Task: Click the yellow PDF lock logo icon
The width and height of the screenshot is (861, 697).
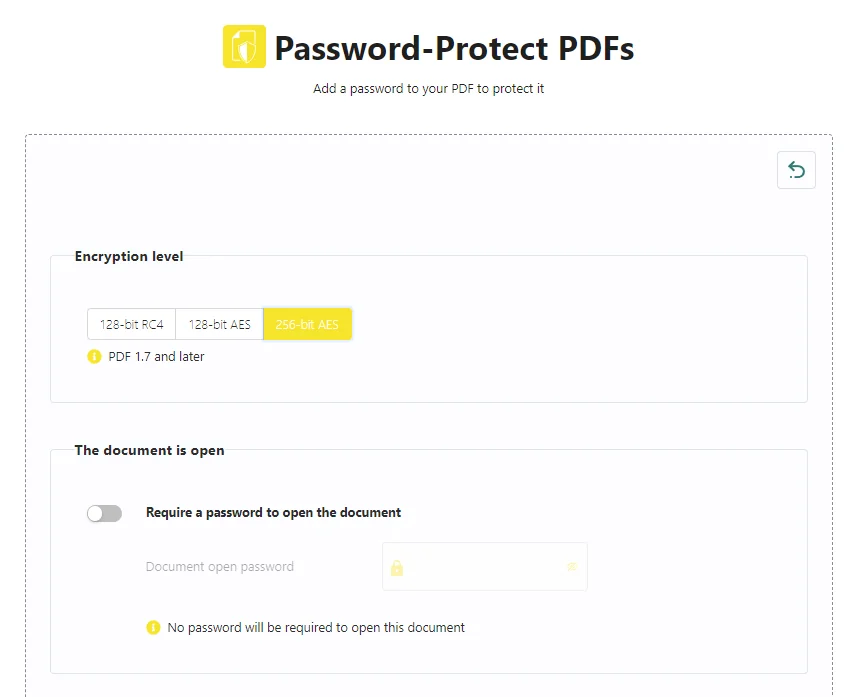Action: pos(243,47)
